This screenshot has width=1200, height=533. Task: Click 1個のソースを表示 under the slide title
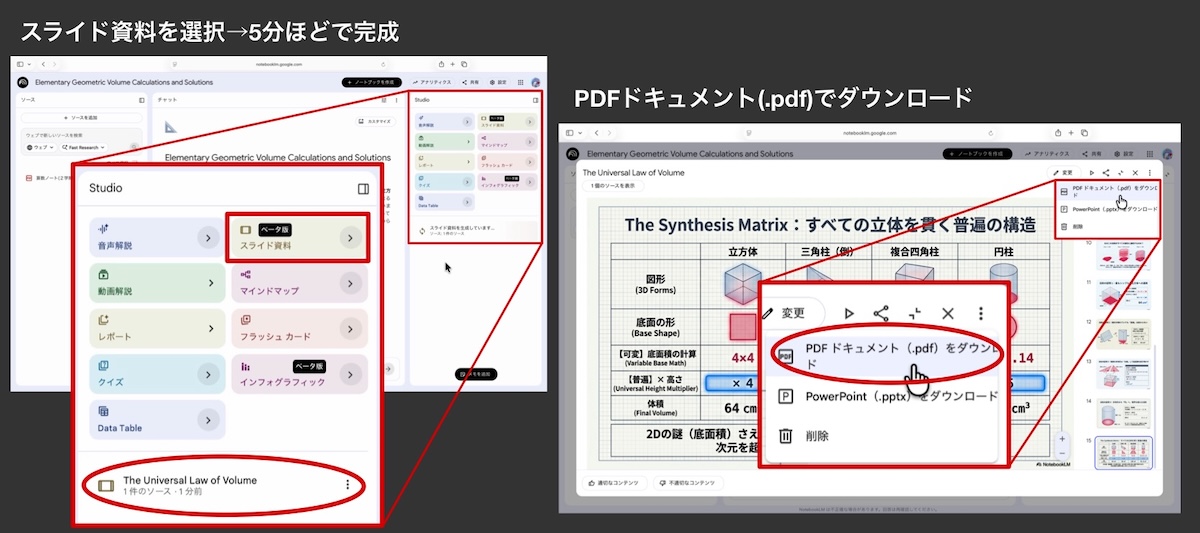click(612, 186)
